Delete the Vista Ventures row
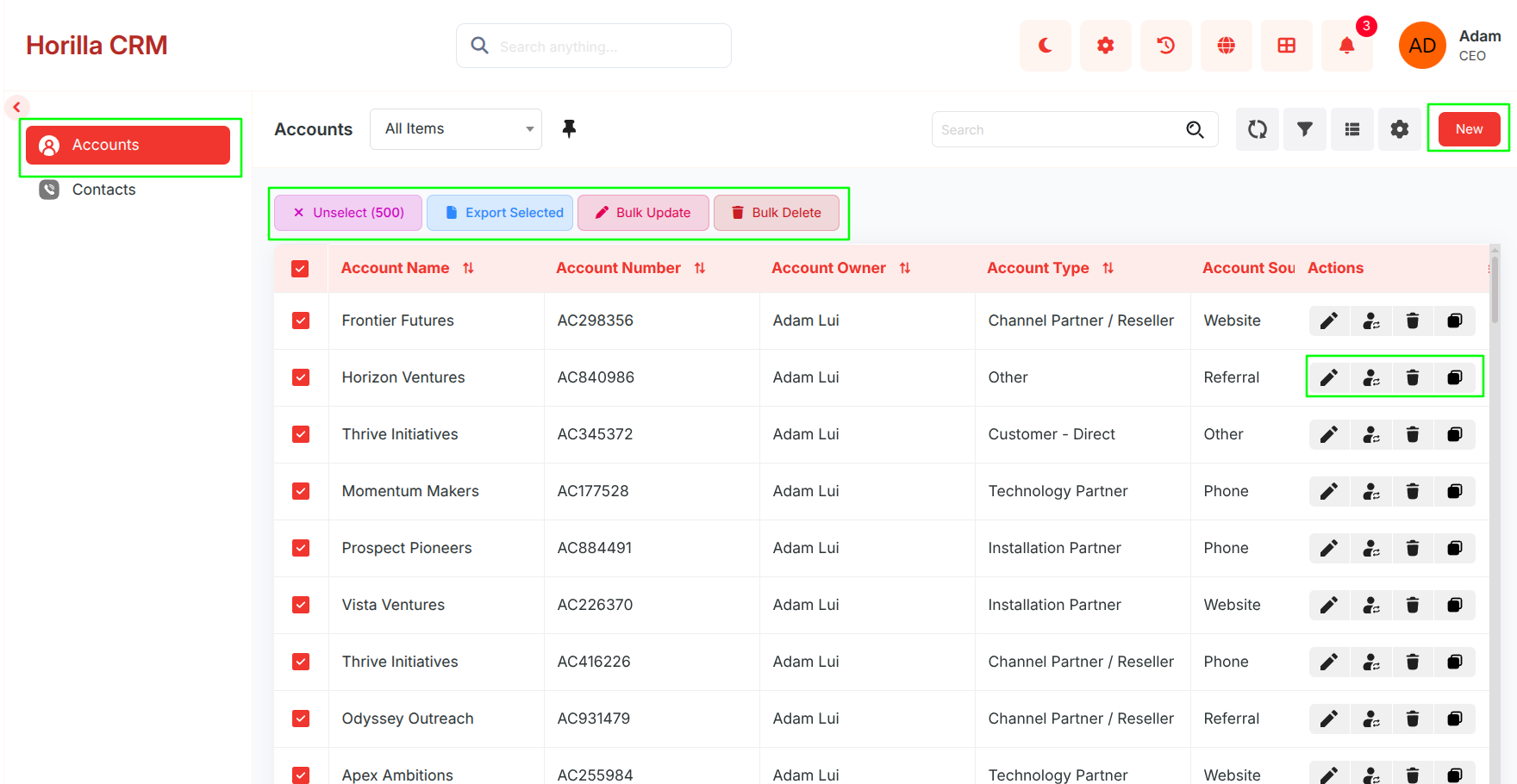 coord(1413,605)
